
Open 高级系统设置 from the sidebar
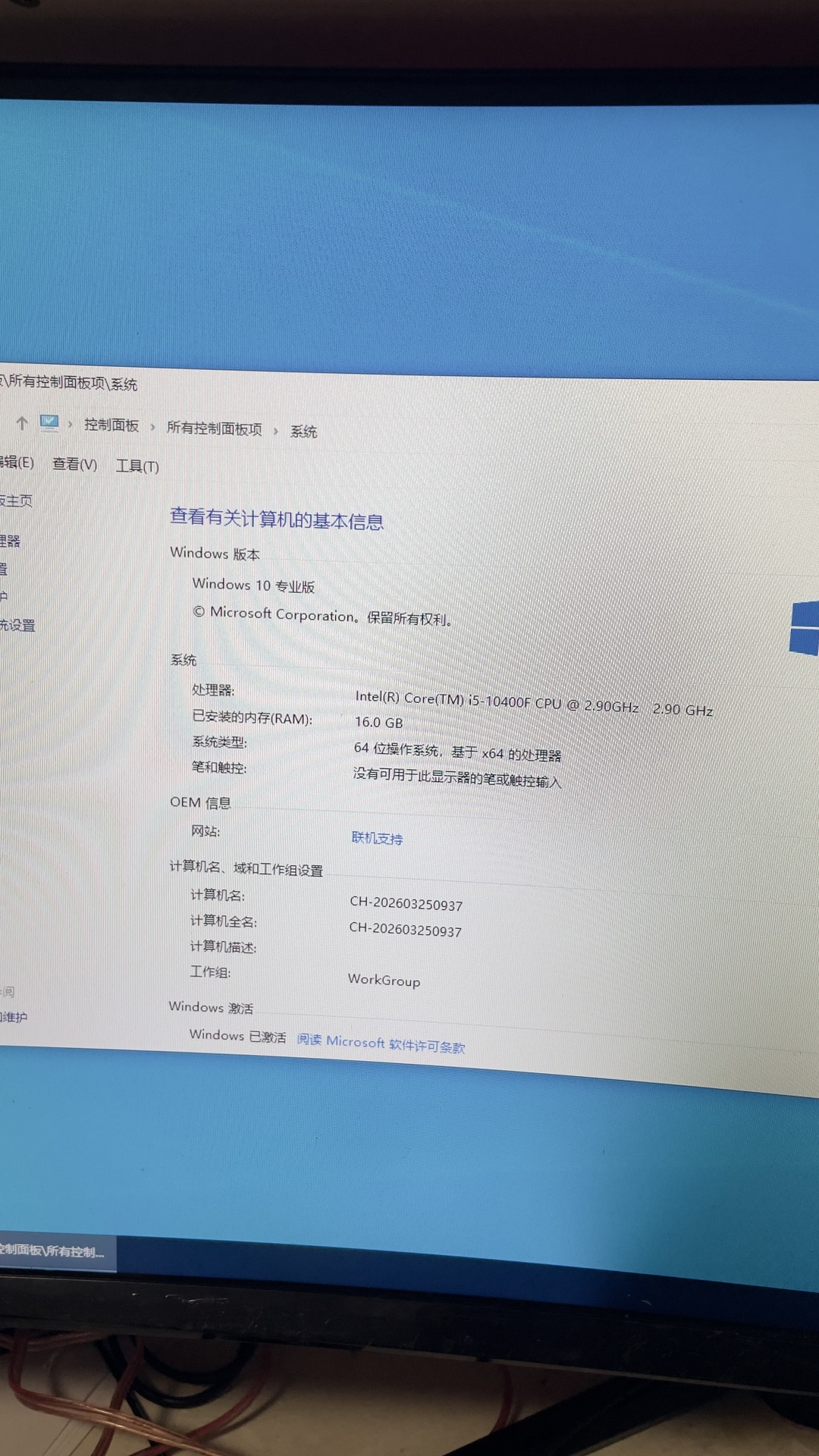tap(17, 625)
